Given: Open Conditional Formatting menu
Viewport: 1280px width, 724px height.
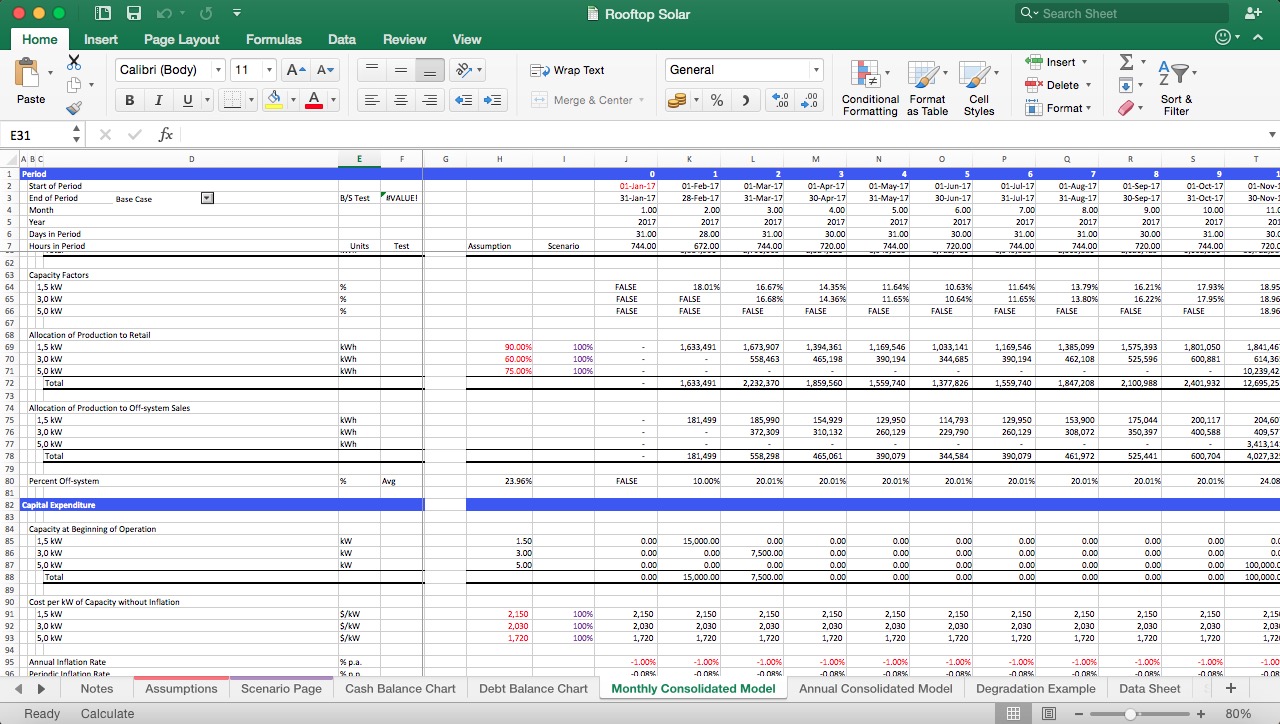Looking at the screenshot, I should tap(870, 88).
